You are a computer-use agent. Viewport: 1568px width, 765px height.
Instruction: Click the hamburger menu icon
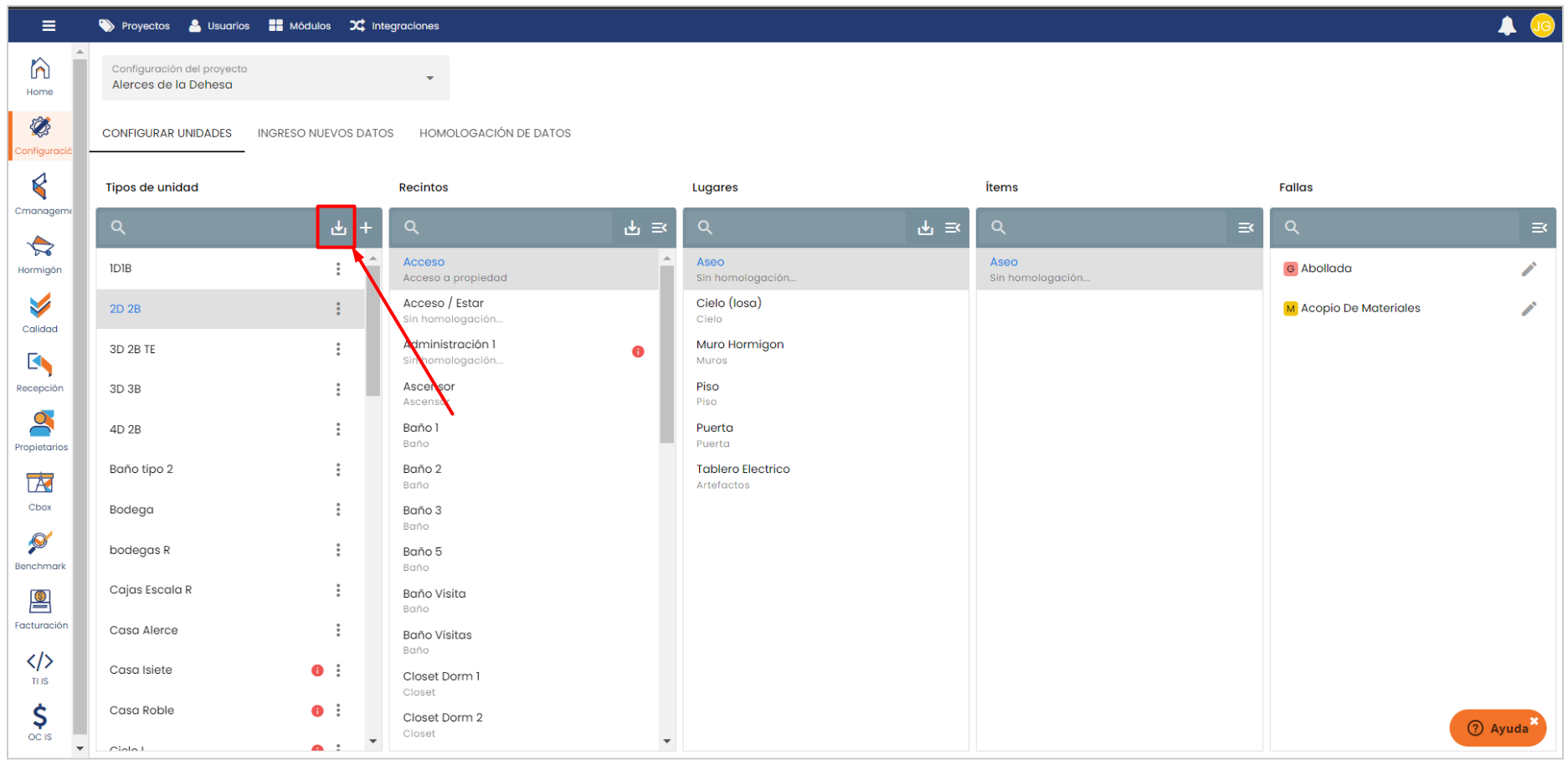tap(49, 26)
